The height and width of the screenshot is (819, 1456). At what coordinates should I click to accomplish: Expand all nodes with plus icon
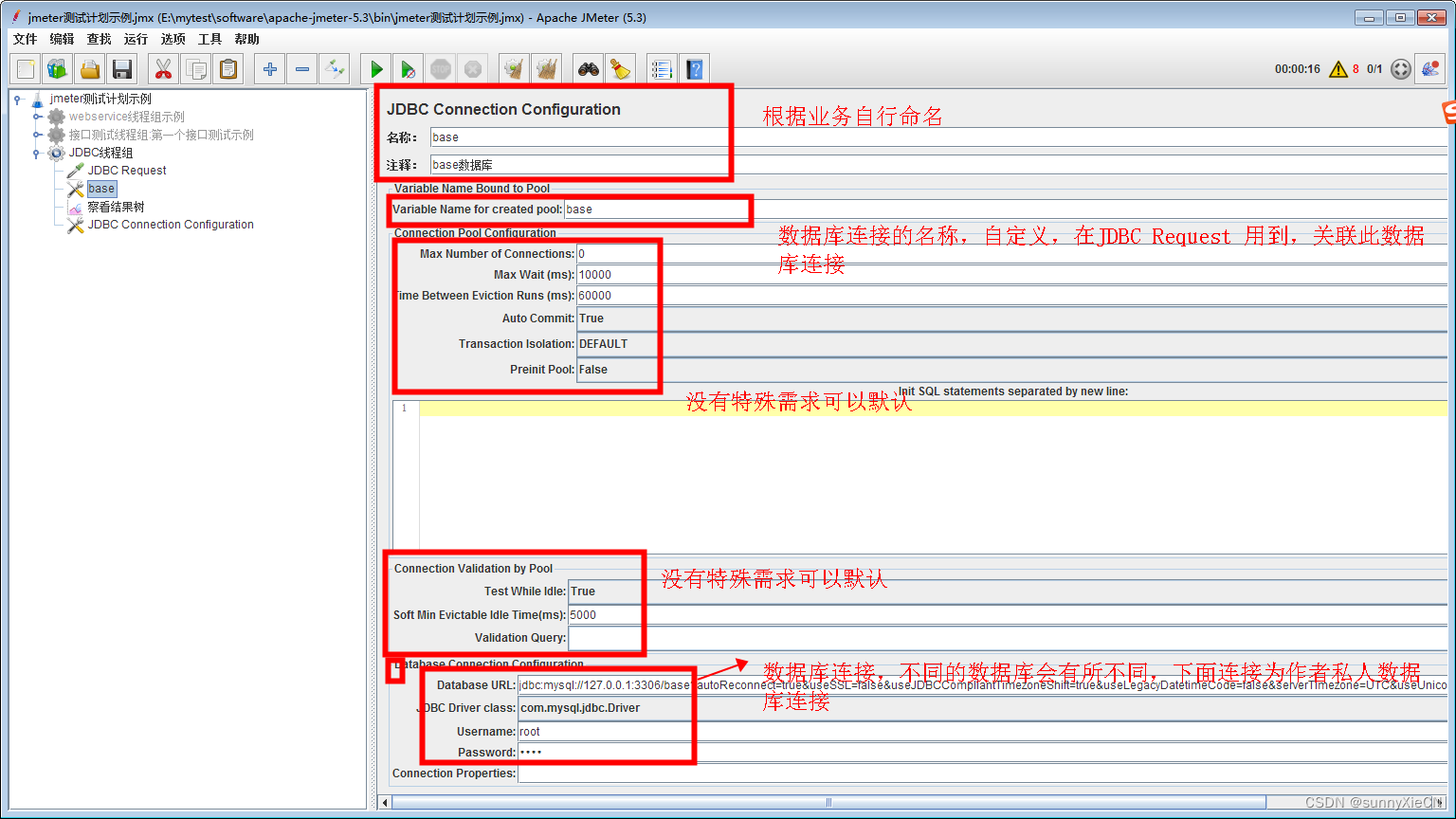[x=270, y=69]
